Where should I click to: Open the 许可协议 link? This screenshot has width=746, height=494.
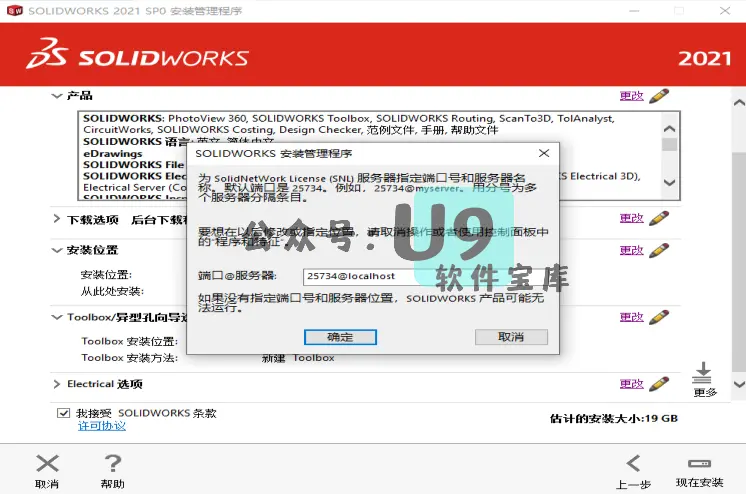click(x=102, y=426)
